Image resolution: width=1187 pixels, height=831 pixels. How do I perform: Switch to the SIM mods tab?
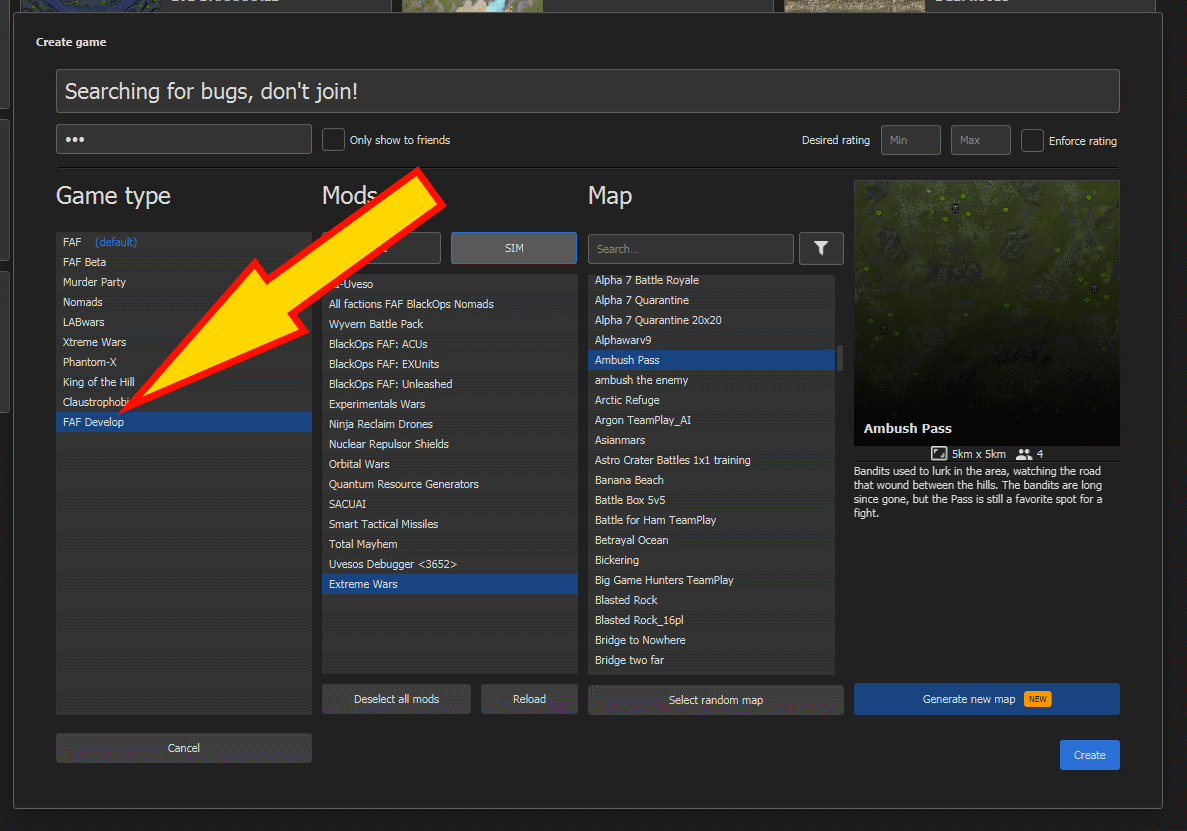tap(514, 248)
